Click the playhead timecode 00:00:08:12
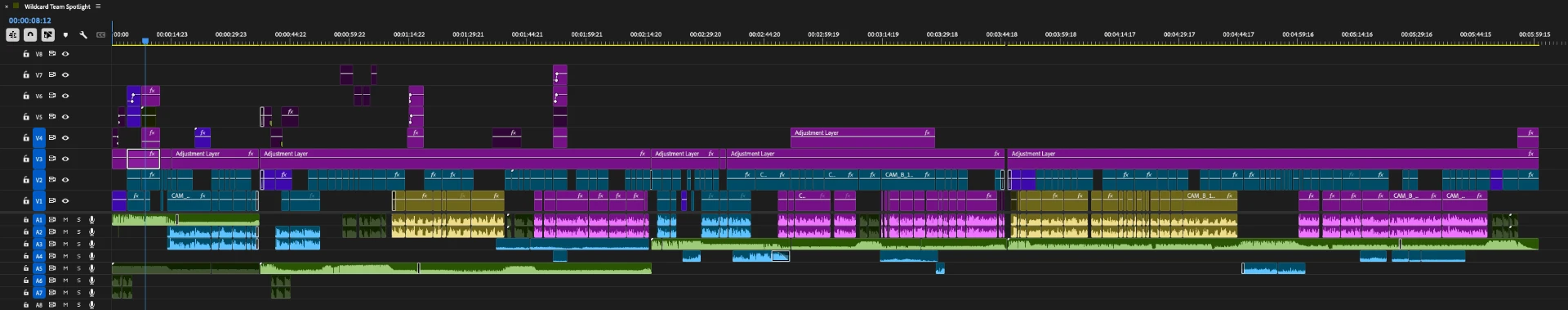This screenshot has height=310, width=1568. pos(29,20)
